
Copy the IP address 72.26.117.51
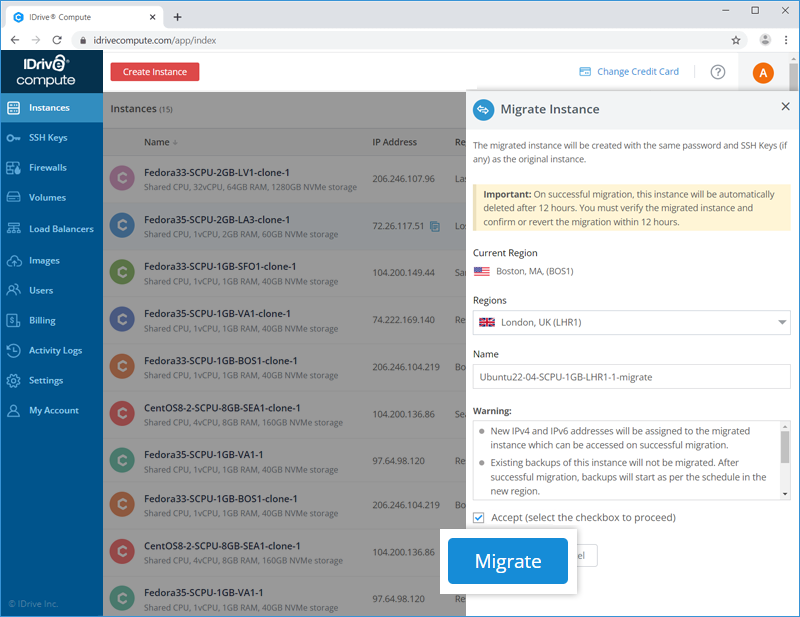[435, 226]
